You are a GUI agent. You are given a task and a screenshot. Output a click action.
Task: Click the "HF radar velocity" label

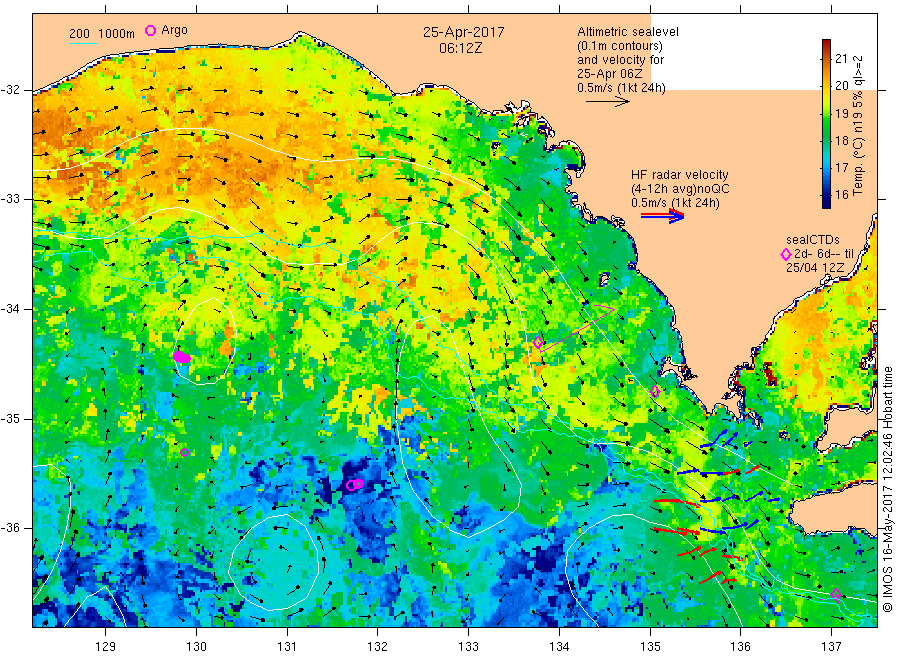tap(680, 174)
